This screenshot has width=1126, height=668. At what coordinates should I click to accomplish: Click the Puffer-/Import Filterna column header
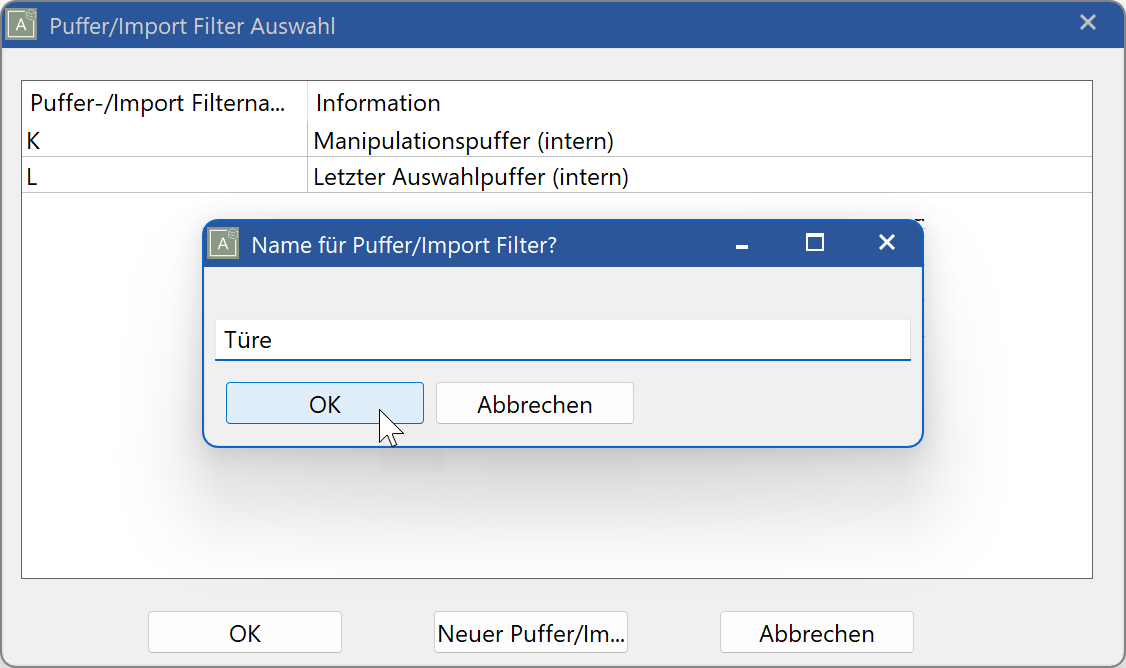pyautogui.click(x=160, y=103)
